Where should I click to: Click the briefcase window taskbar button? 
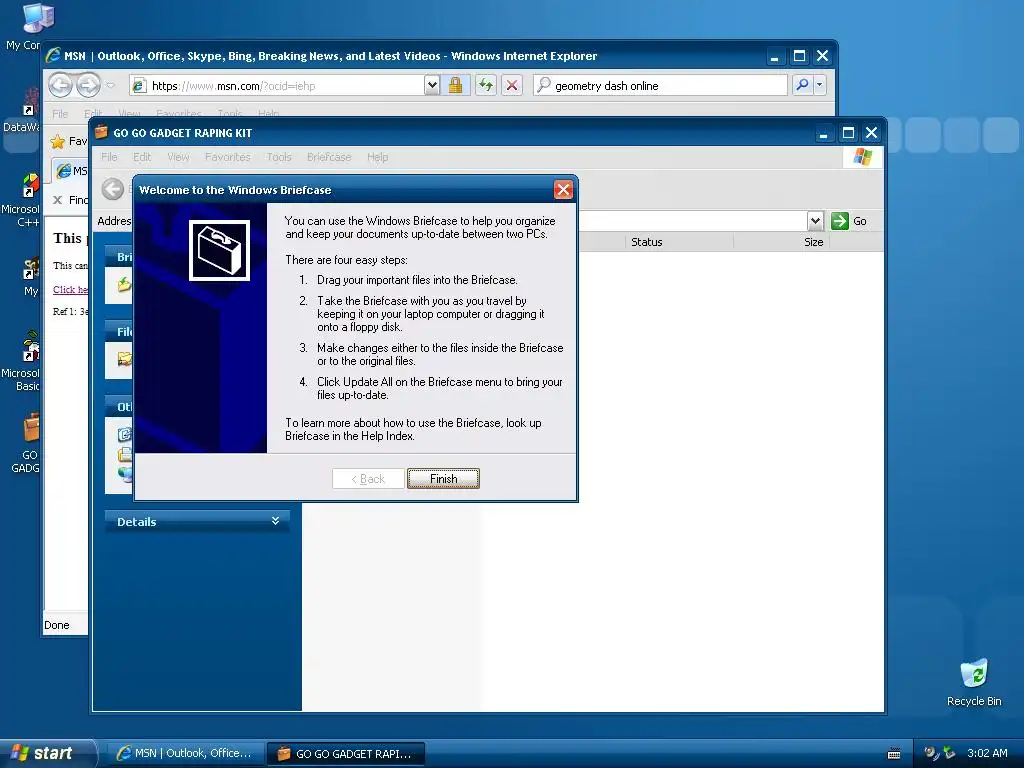tap(345, 753)
